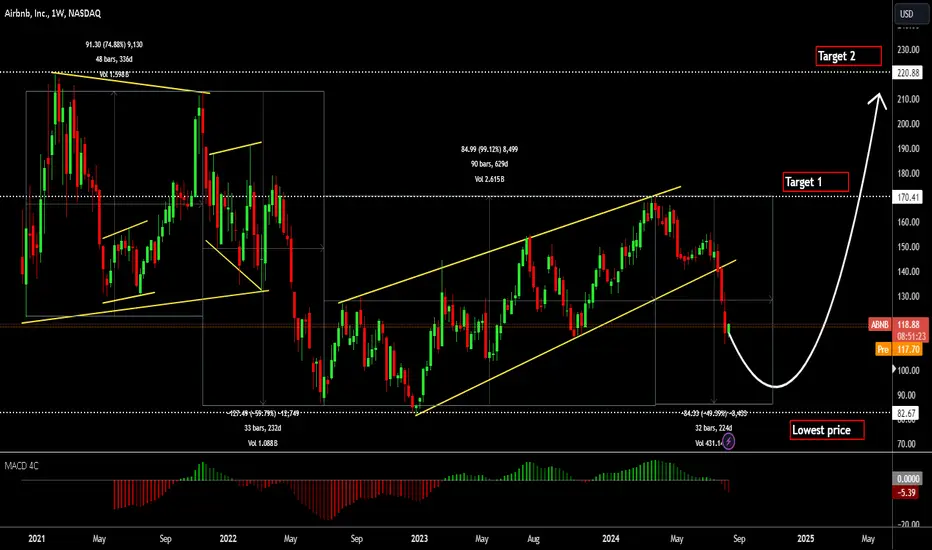This screenshot has width=932, height=550.
Task: Select the '90 bars, 629d' measurement text
Action: [x=489, y=164]
